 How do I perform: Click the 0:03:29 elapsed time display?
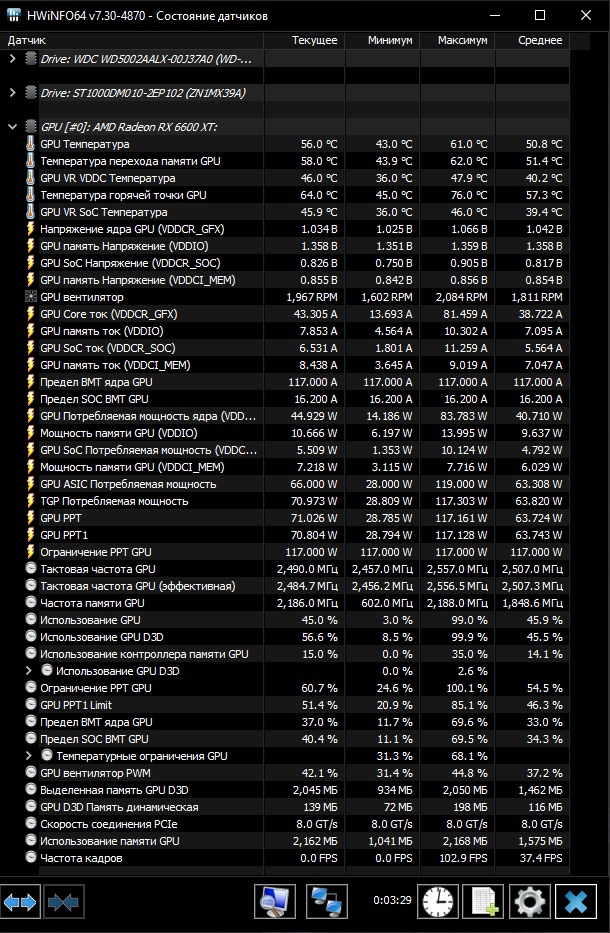tap(392, 900)
